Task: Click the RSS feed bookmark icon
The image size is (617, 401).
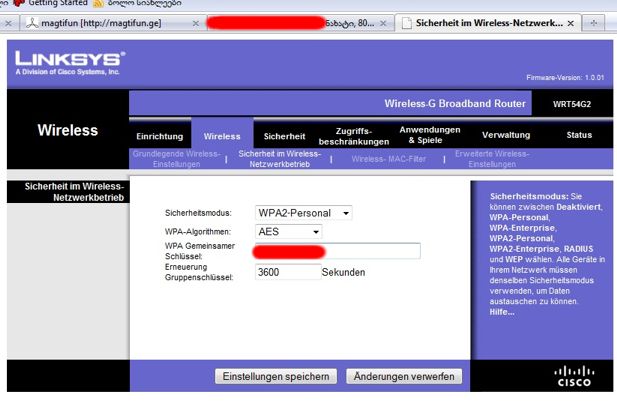Action: coord(98,4)
